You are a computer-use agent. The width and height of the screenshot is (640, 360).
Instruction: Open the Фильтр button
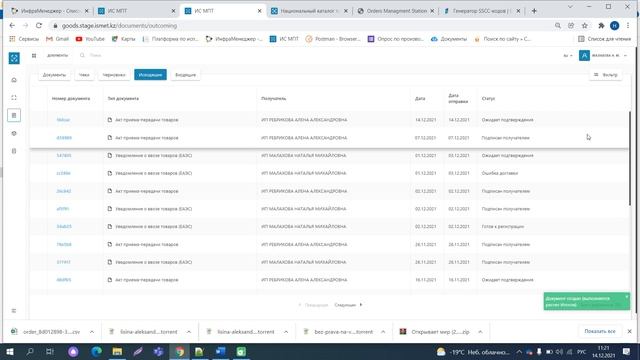point(606,75)
